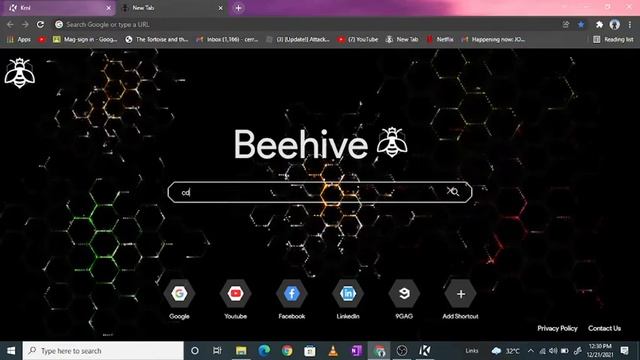
Task: Open VLC media player from the taskbar
Action: coord(333,351)
